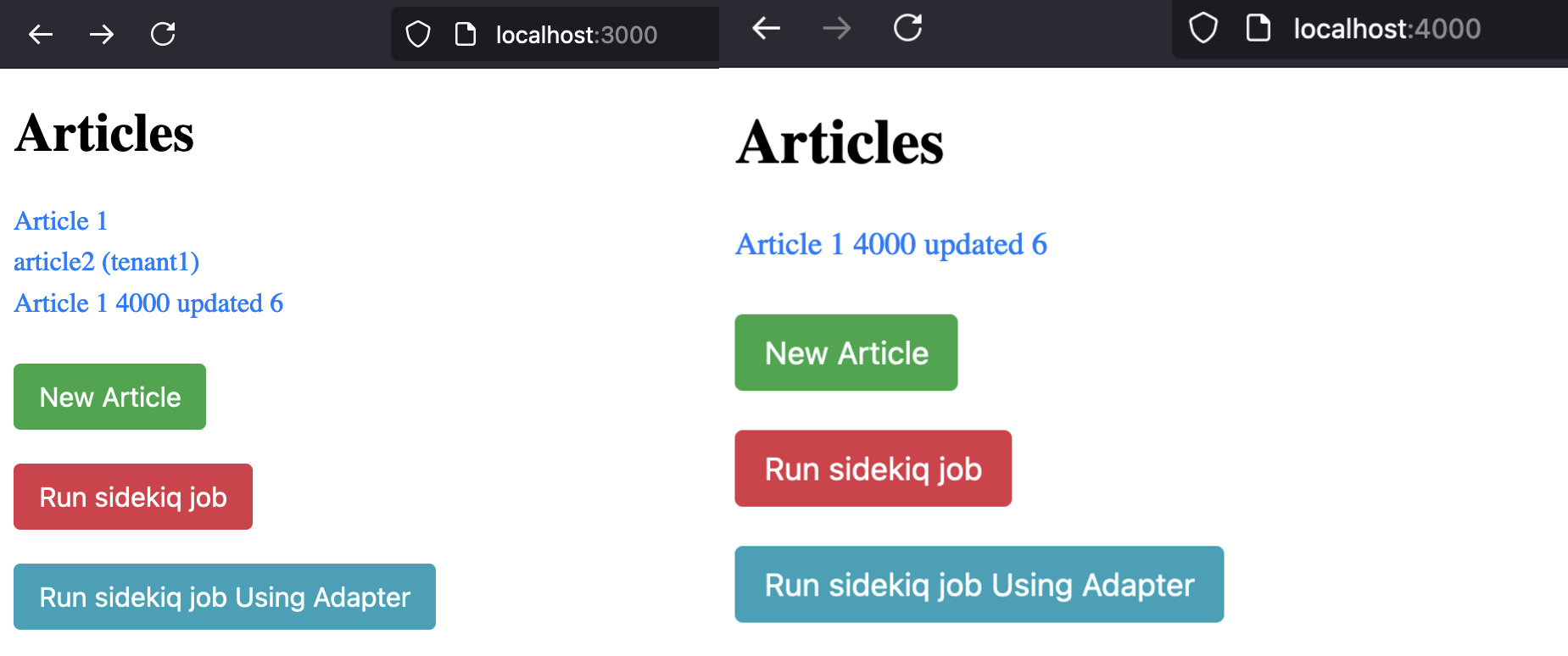Click page info icon beside localhost:3000
The height and width of the screenshot is (656, 1568).
(x=465, y=35)
